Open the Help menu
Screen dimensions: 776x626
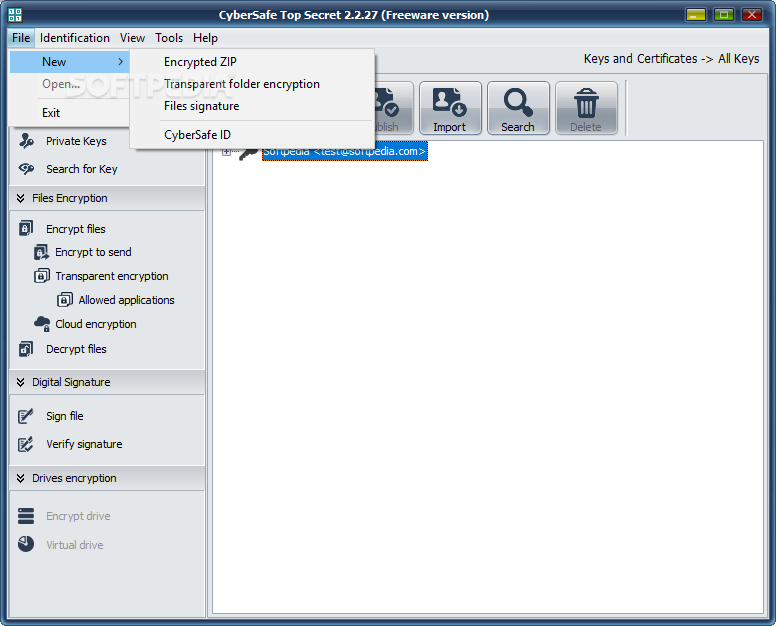click(205, 38)
